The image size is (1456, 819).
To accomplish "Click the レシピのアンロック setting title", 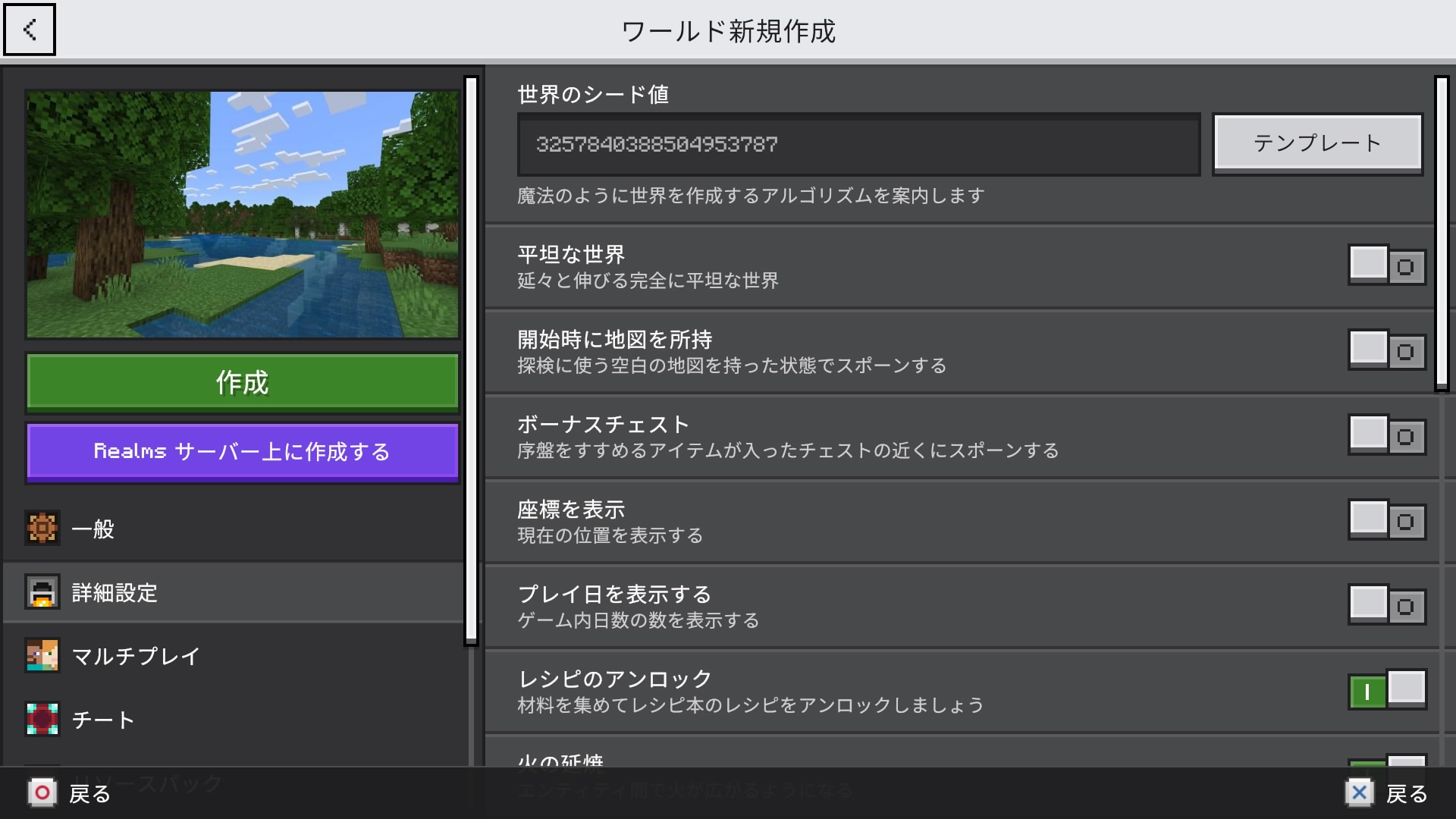I will coord(615,679).
